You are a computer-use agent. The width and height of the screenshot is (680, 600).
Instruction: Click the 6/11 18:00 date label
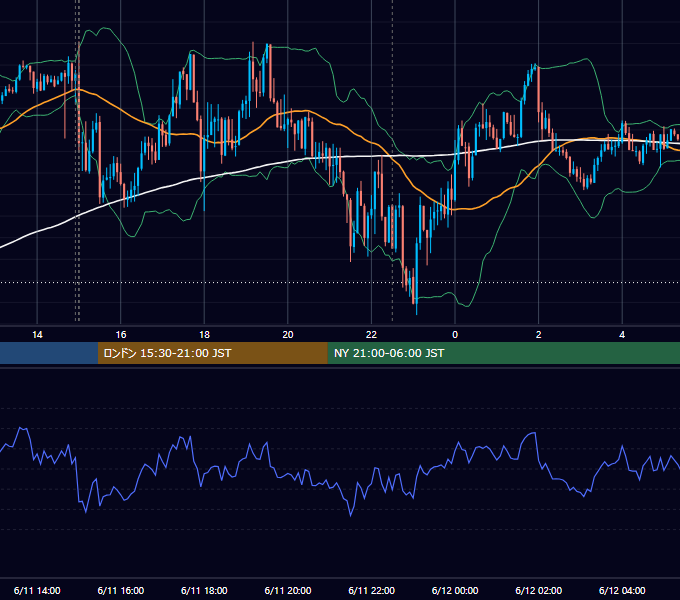click(x=204, y=590)
